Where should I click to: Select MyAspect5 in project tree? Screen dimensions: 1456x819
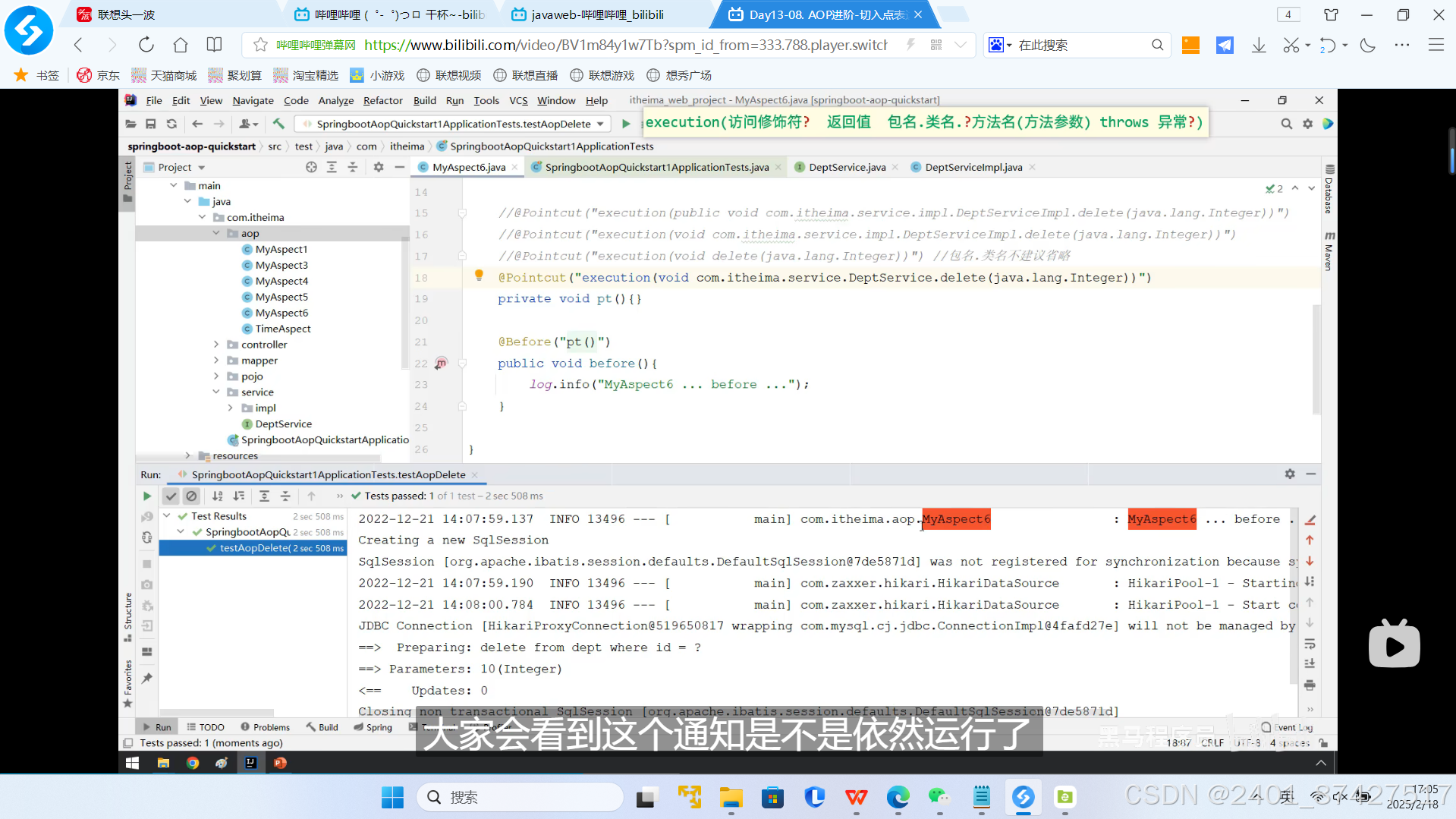[x=281, y=297]
